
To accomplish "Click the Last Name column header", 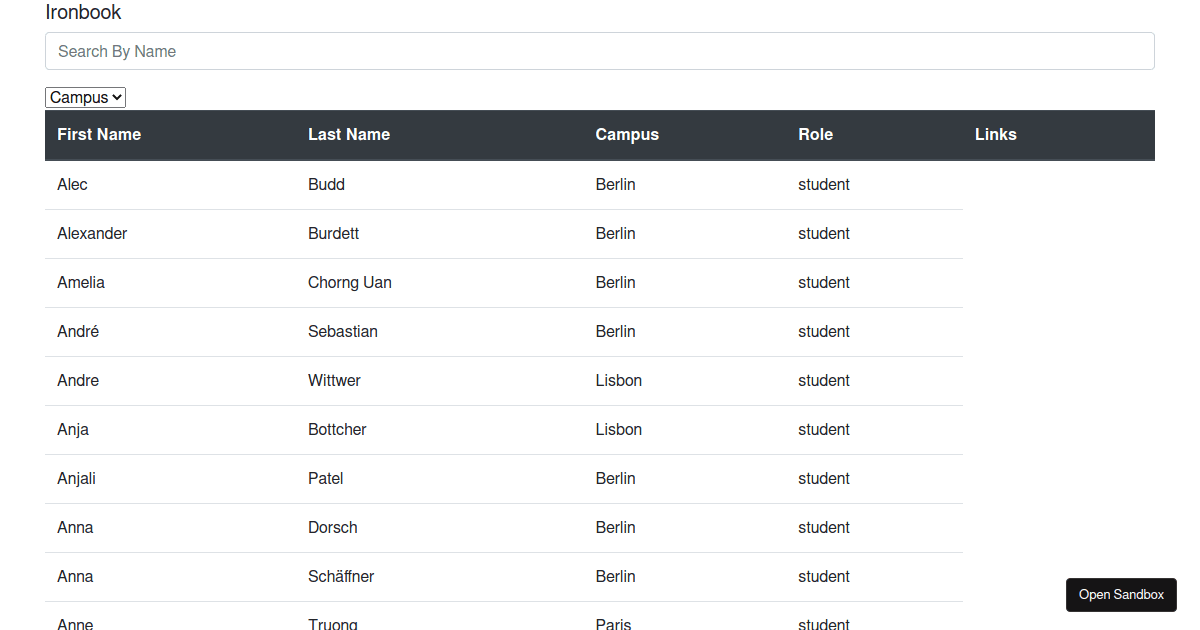I will [349, 134].
